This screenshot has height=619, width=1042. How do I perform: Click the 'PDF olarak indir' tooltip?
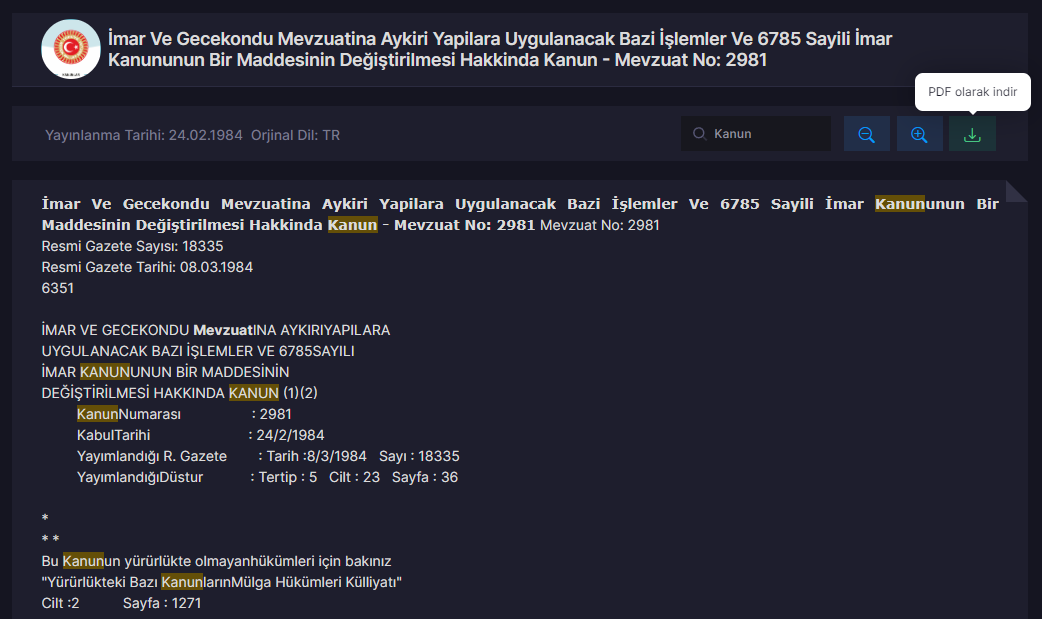tap(972, 92)
